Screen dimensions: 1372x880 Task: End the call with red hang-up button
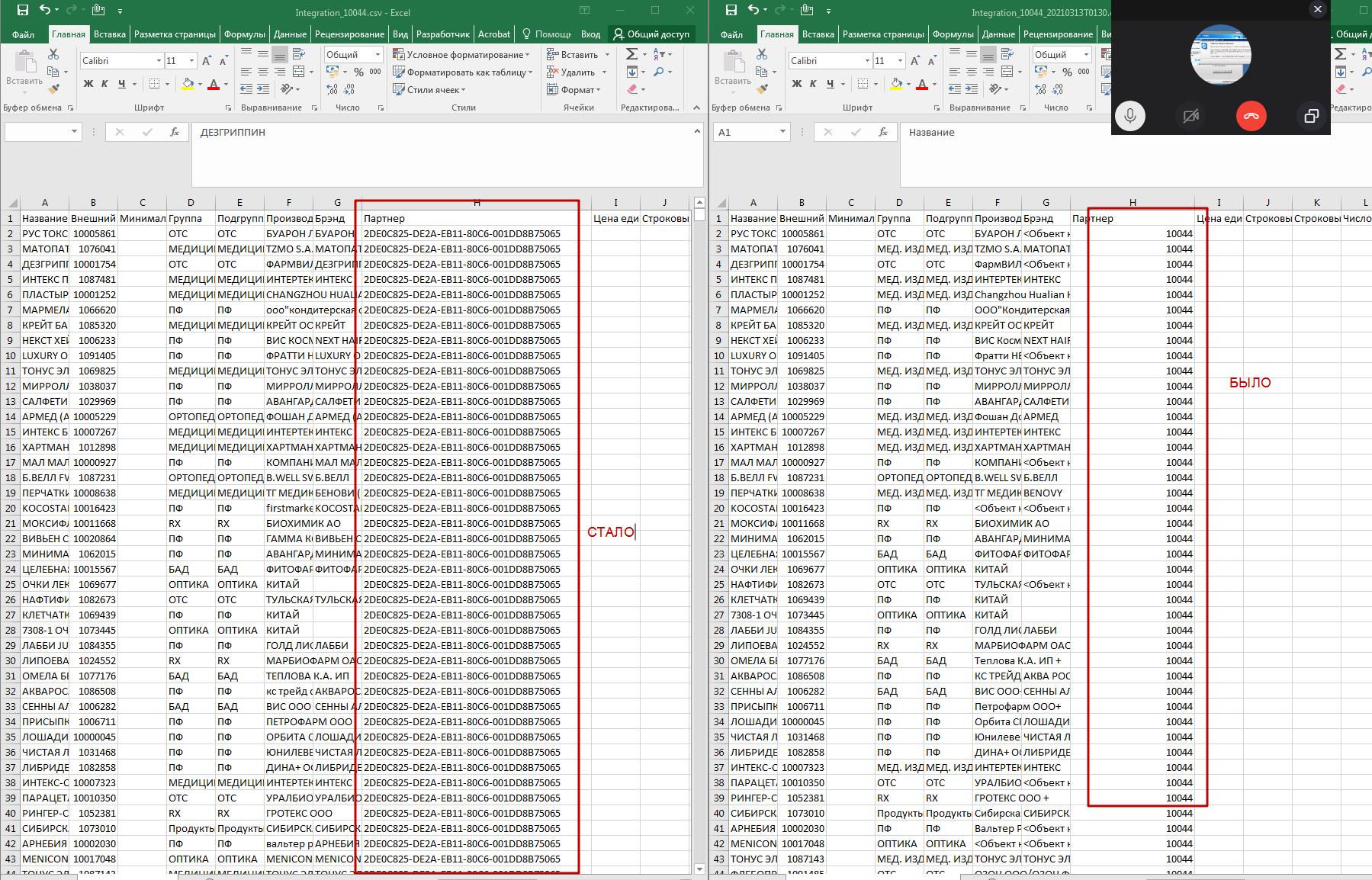tap(1251, 116)
